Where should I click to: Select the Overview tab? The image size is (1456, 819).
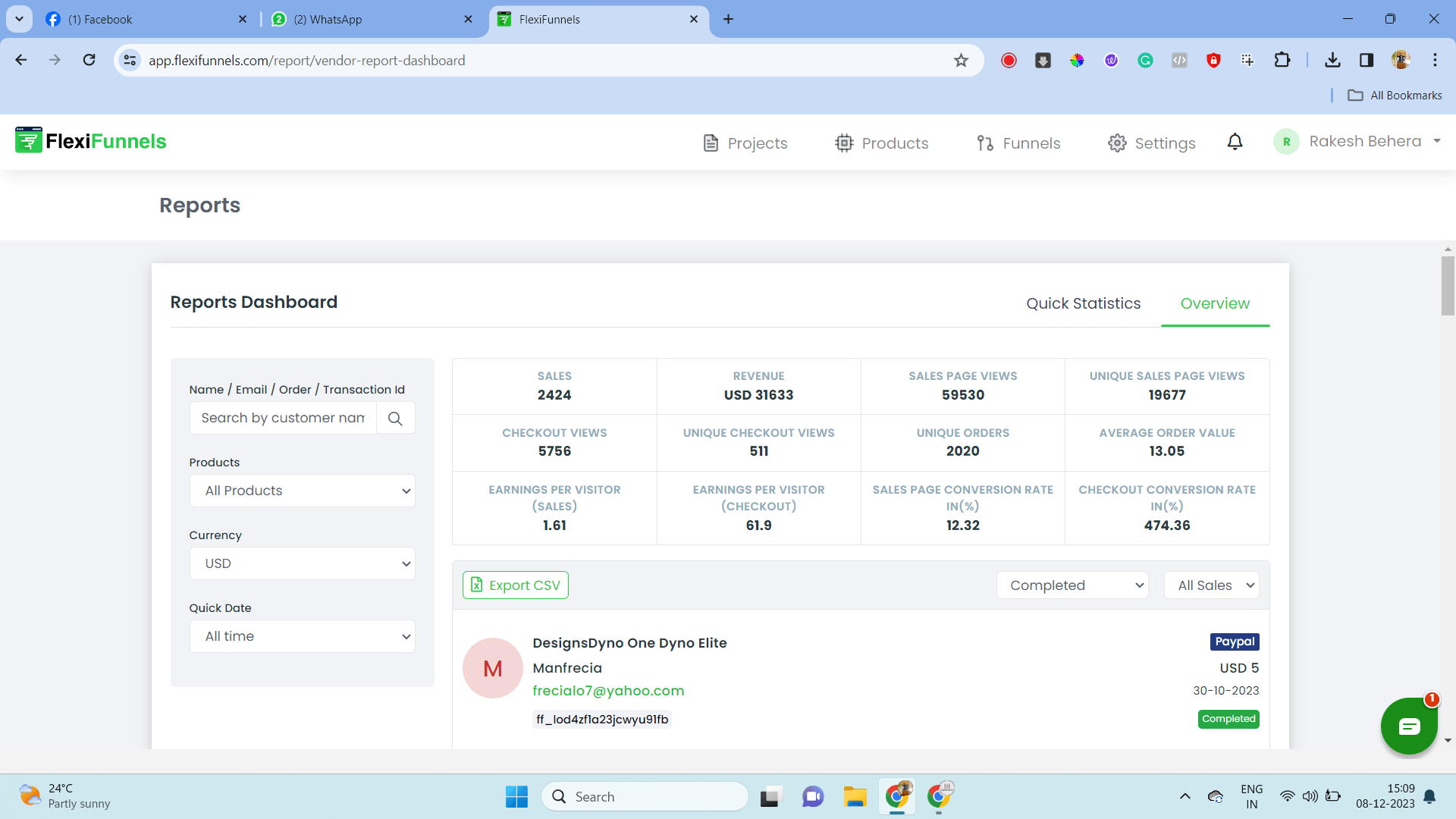(1215, 303)
